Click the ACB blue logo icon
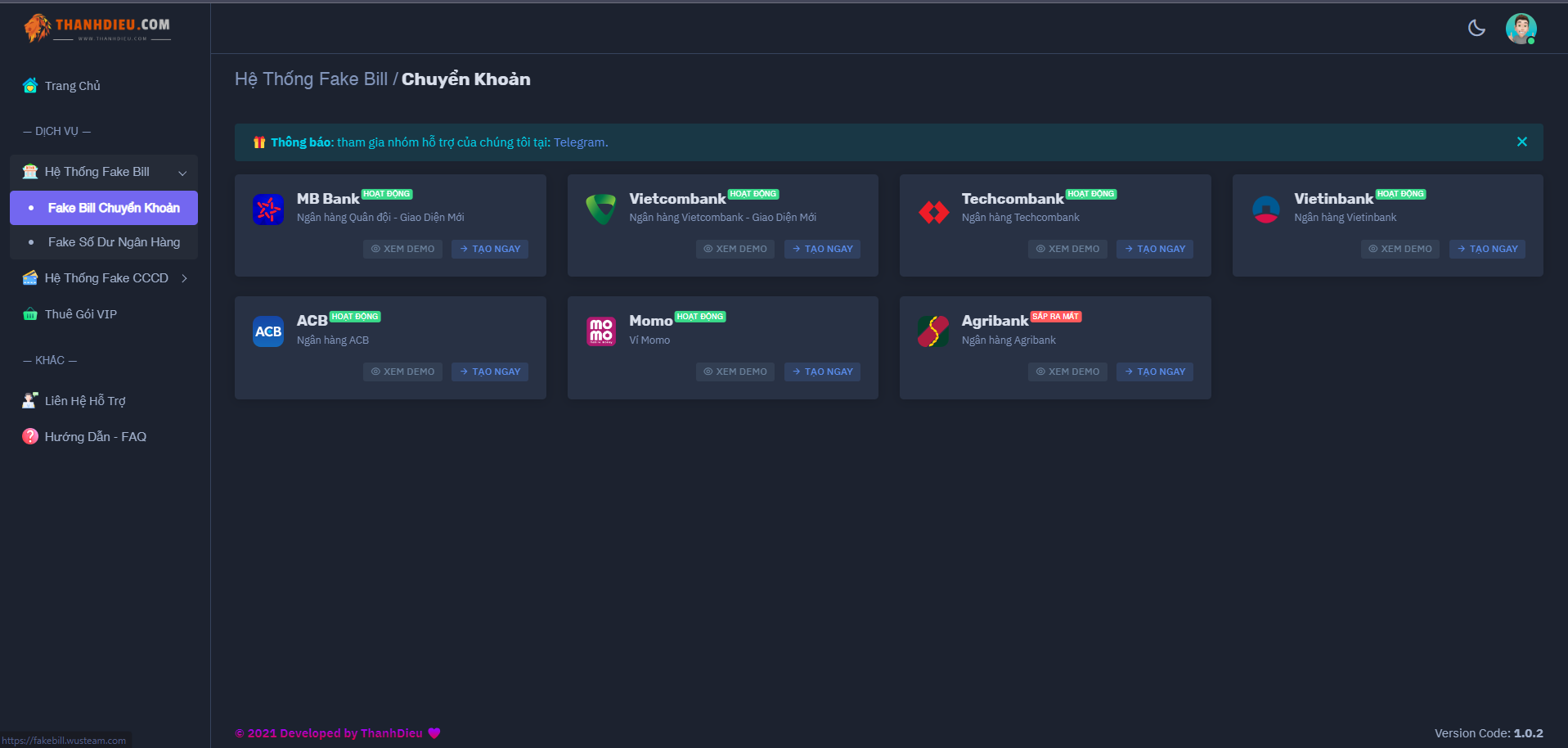1568x748 pixels. [x=268, y=331]
